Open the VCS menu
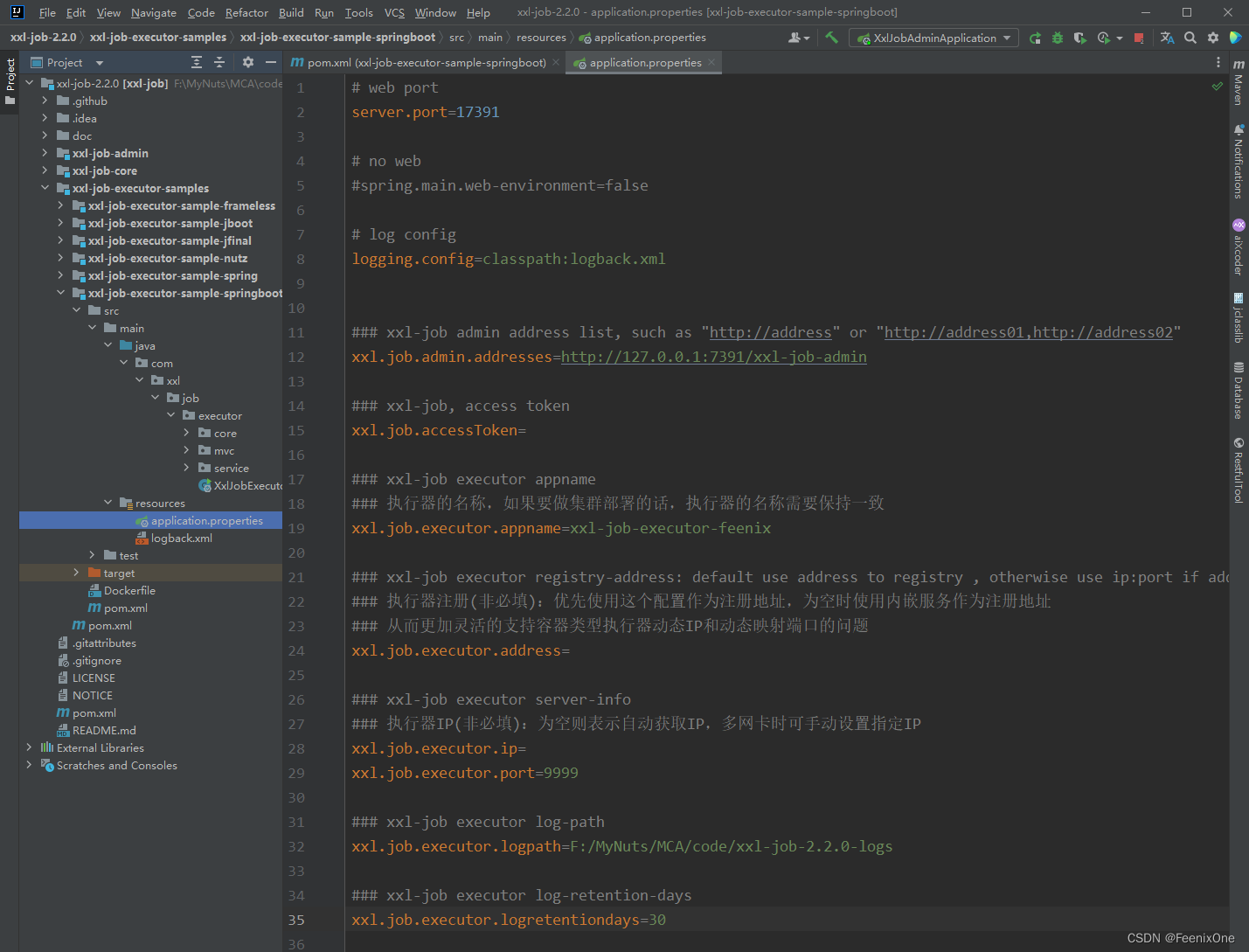This screenshot has height=952, width=1249. click(x=394, y=12)
